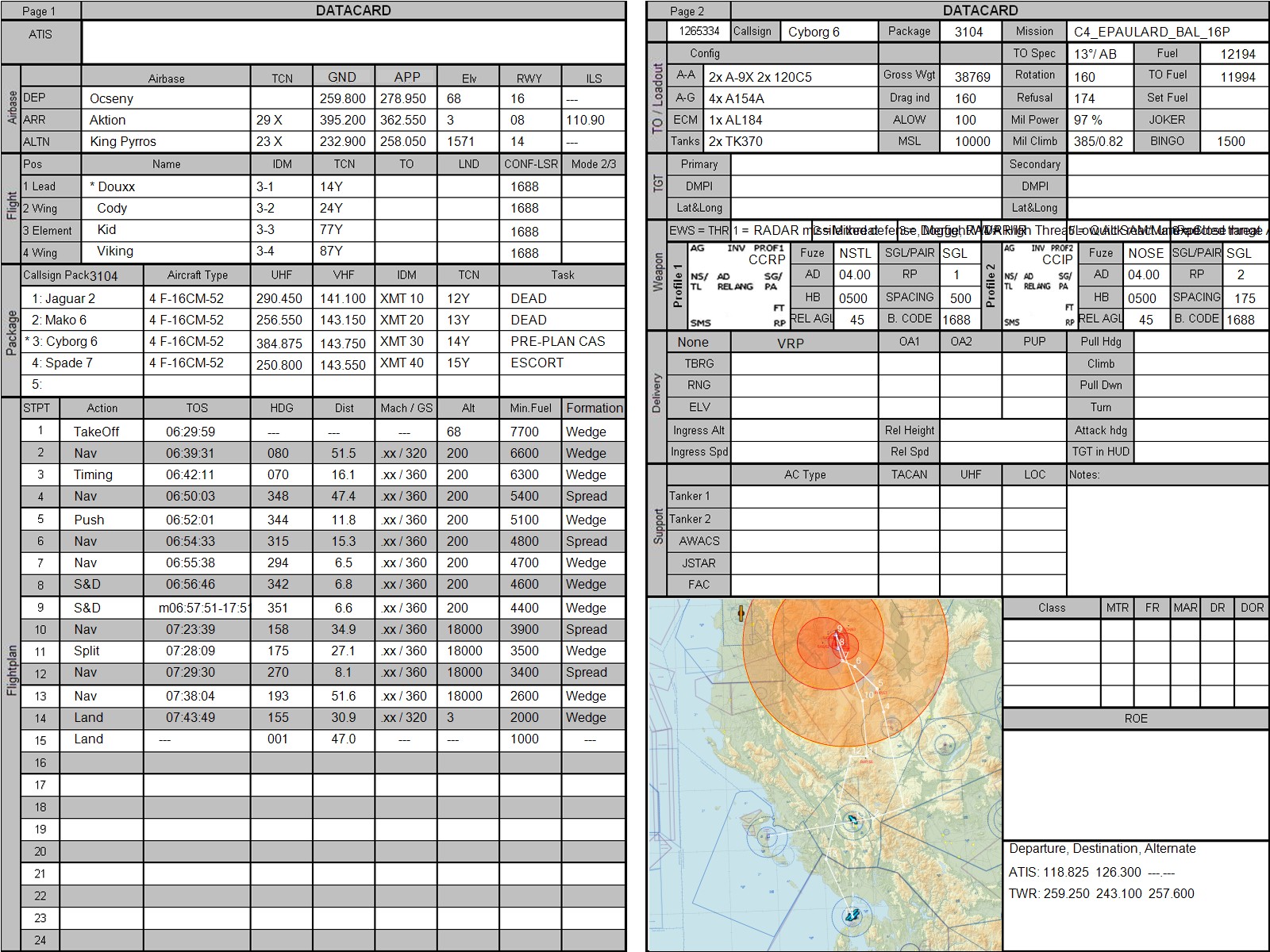Image resolution: width=1270 pixels, height=952 pixels.
Task: Switch to the Page 2 datacard label
Action: click(x=687, y=11)
